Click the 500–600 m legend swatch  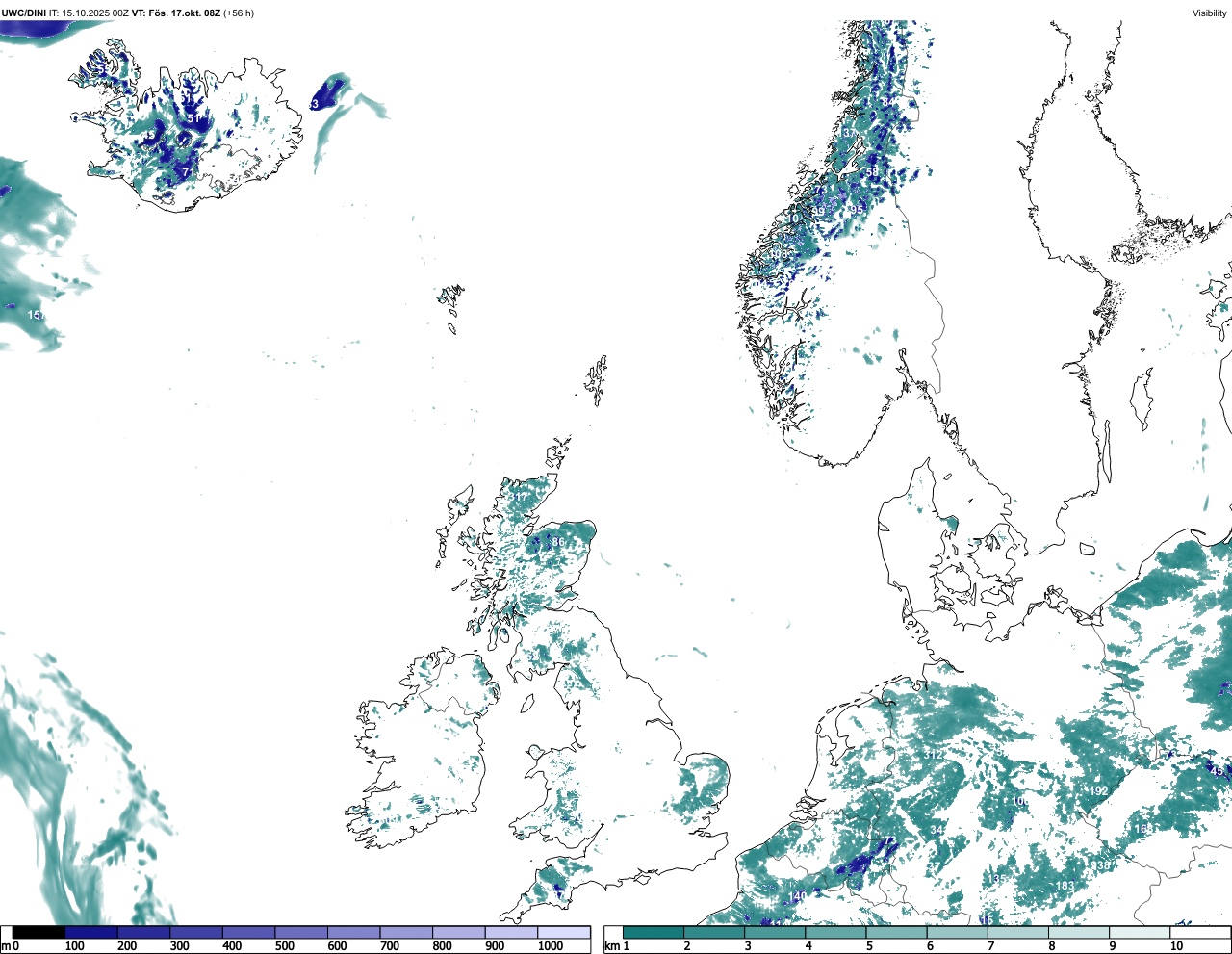click(x=301, y=932)
